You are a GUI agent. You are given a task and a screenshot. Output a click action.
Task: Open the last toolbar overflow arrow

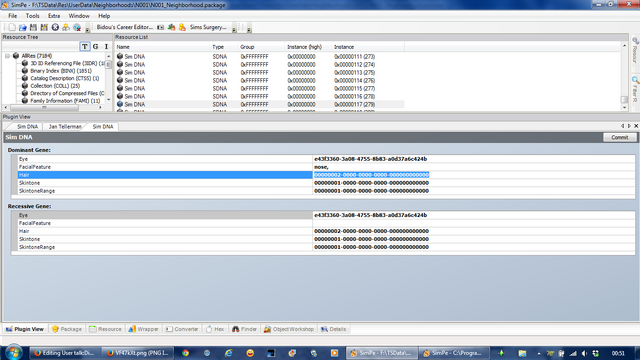click(249, 29)
